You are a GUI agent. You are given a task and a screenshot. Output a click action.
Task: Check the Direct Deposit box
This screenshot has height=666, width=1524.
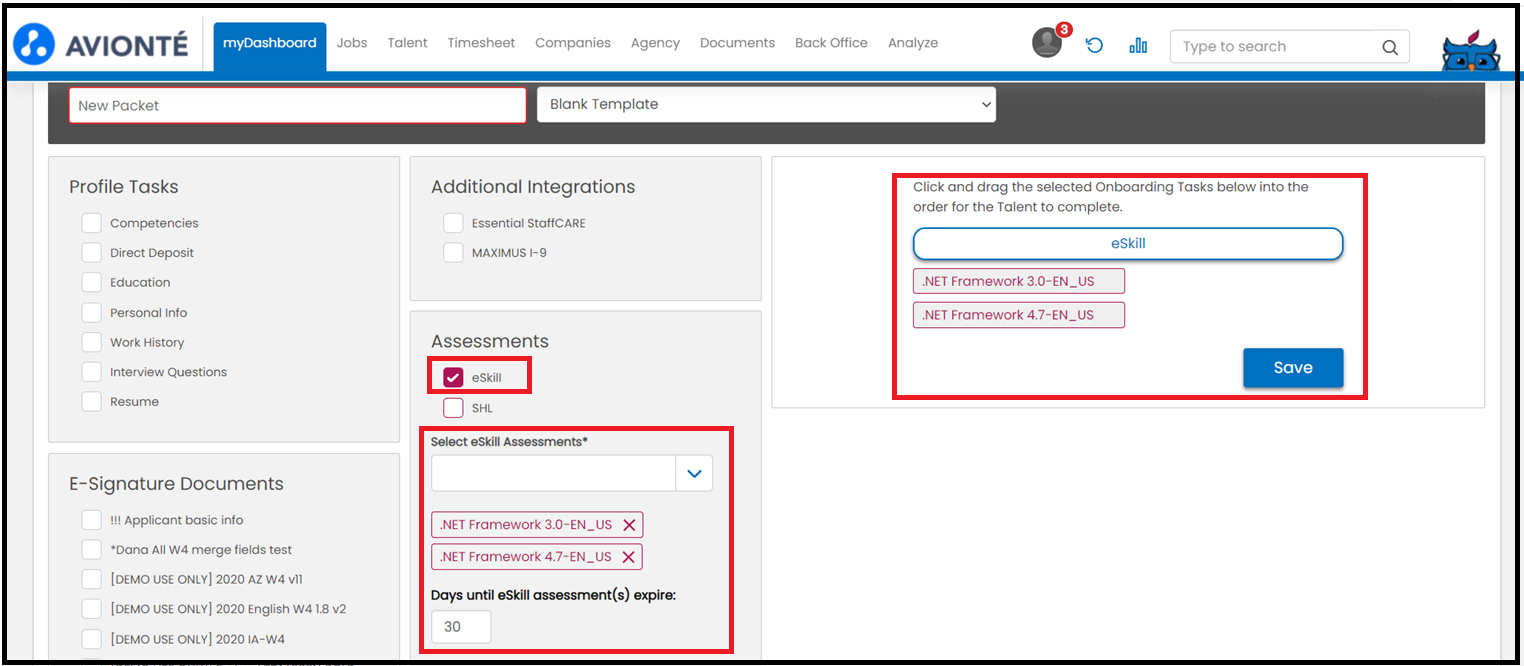tap(92, 253)
